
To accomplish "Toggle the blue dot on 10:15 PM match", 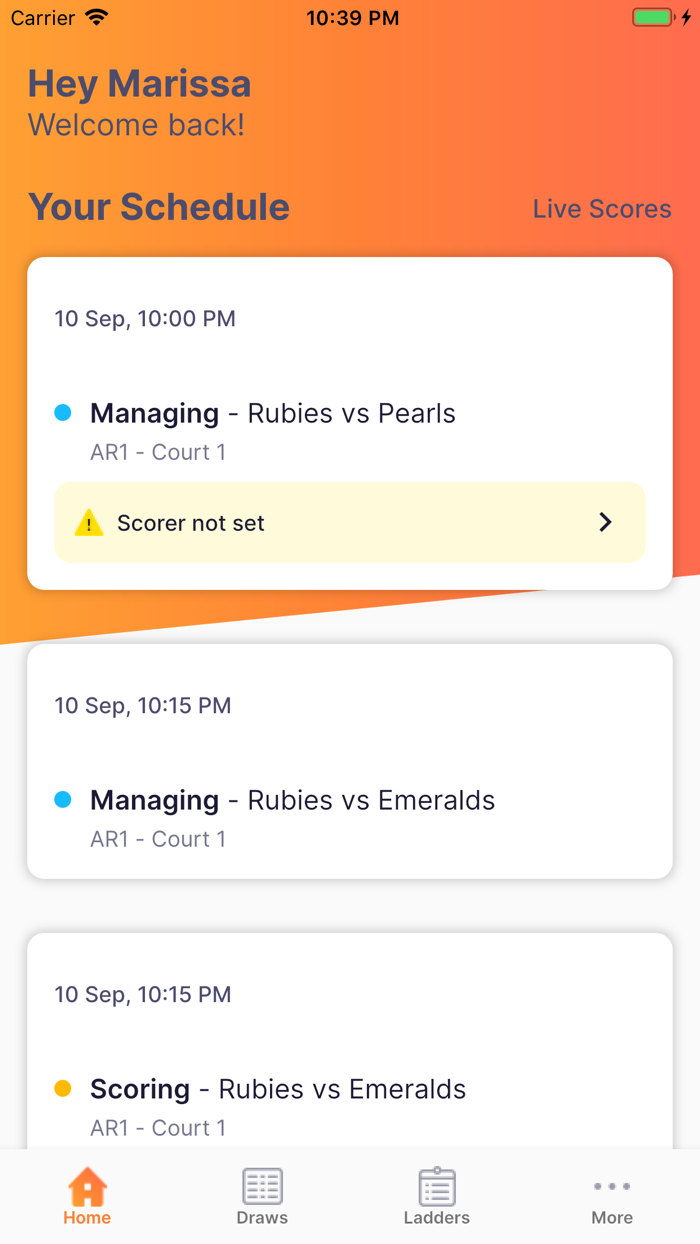I will (x=63, y=799).
